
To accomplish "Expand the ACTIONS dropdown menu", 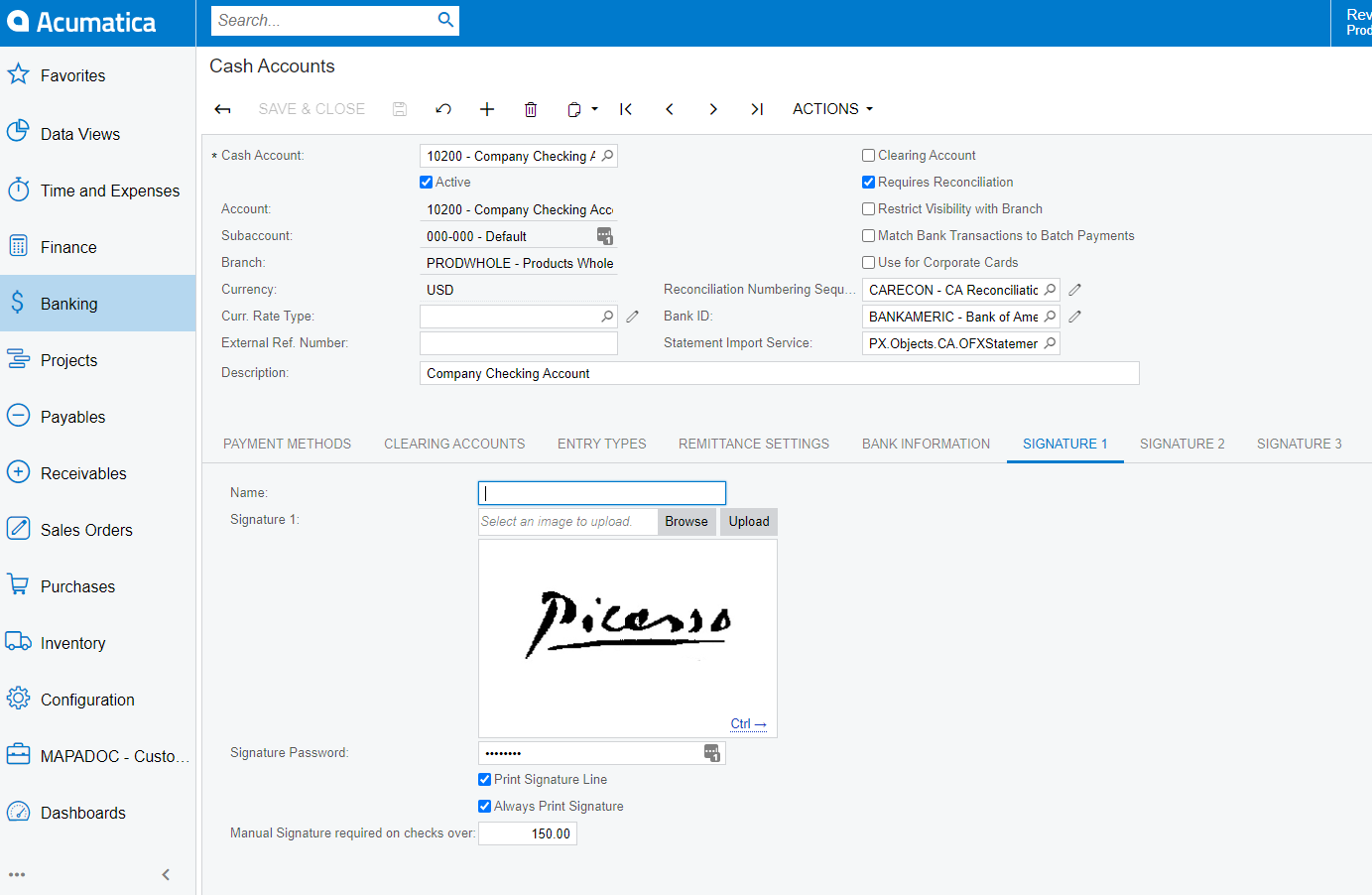I will [x=833, y=109].
